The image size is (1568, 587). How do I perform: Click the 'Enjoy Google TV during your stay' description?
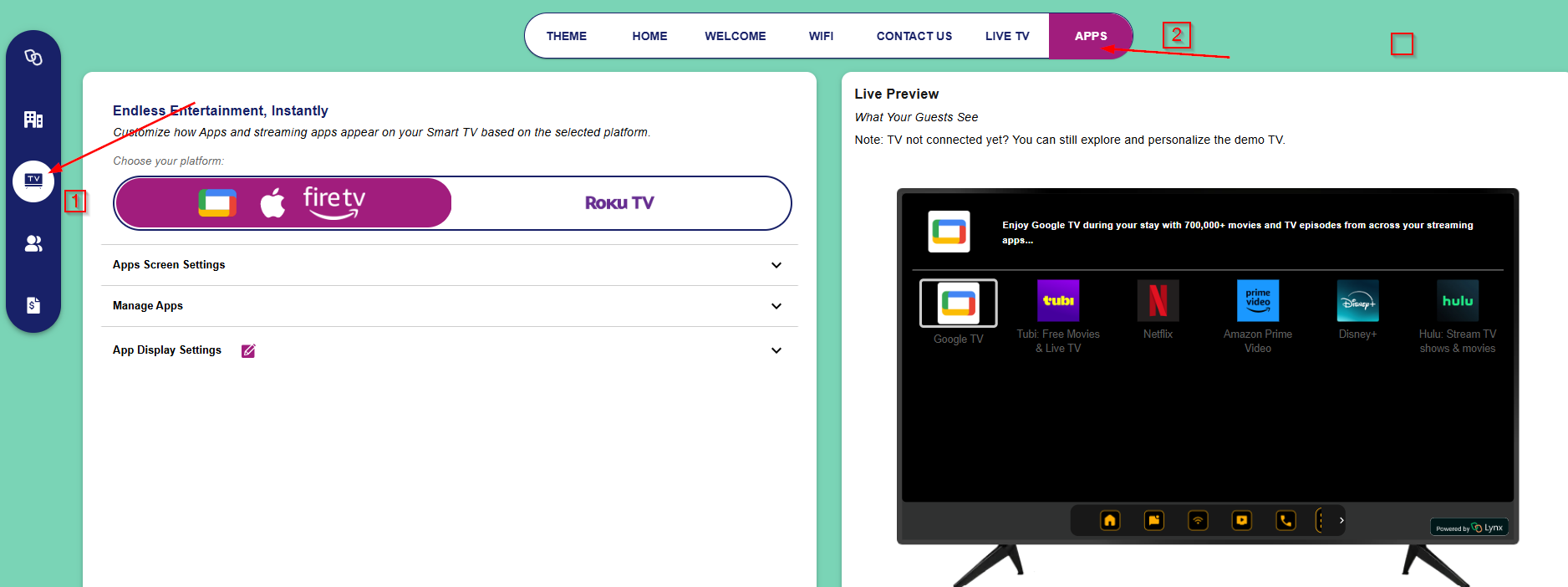click(1237, 232)
